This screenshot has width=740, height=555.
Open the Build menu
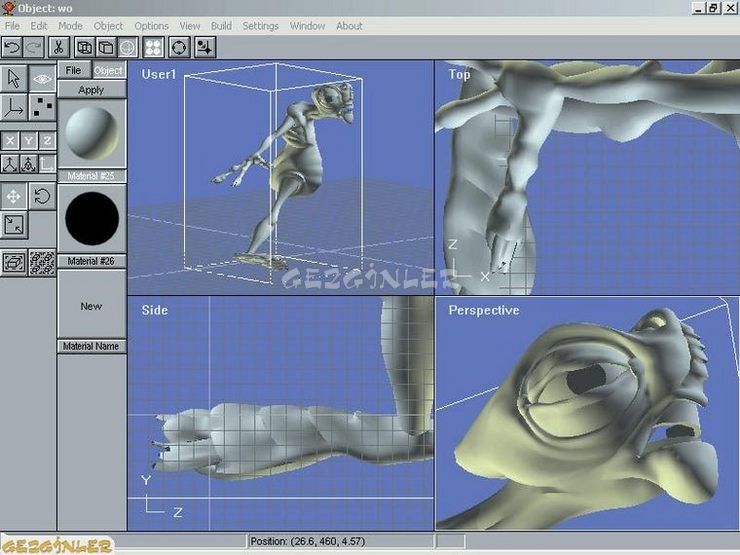pos(221,26)
